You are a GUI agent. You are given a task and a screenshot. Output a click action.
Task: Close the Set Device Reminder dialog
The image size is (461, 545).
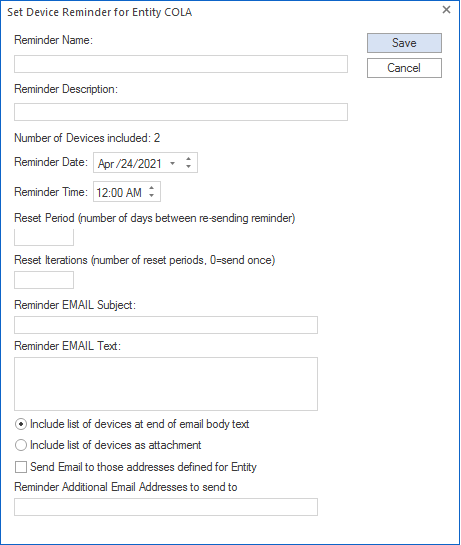point(446,10)
